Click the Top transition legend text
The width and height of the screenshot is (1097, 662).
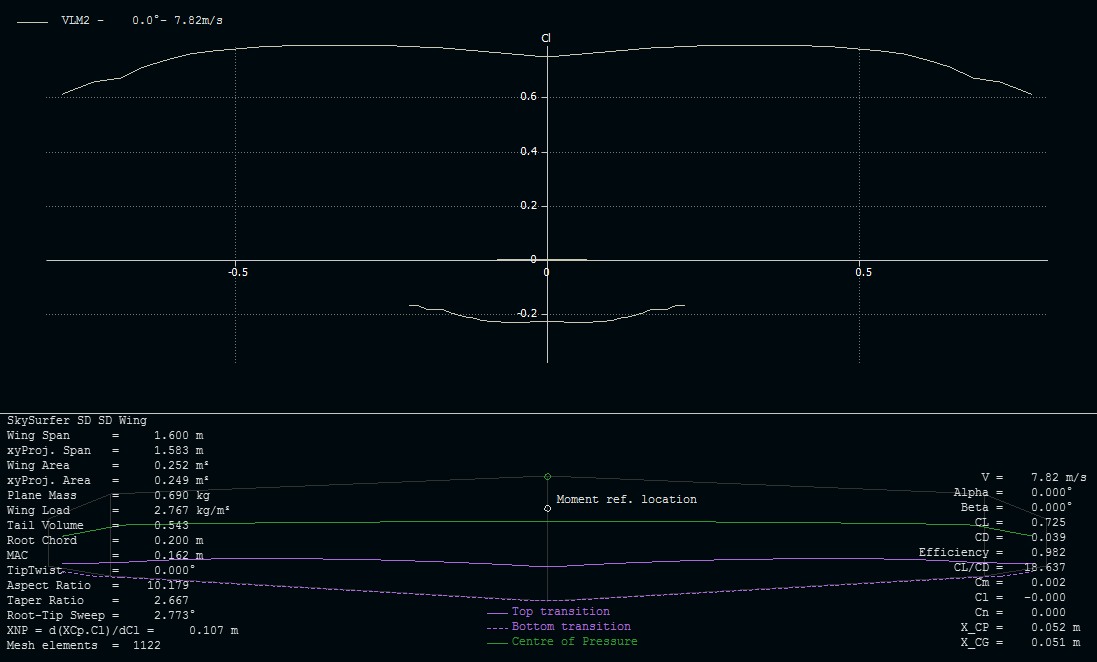point(560,611)
